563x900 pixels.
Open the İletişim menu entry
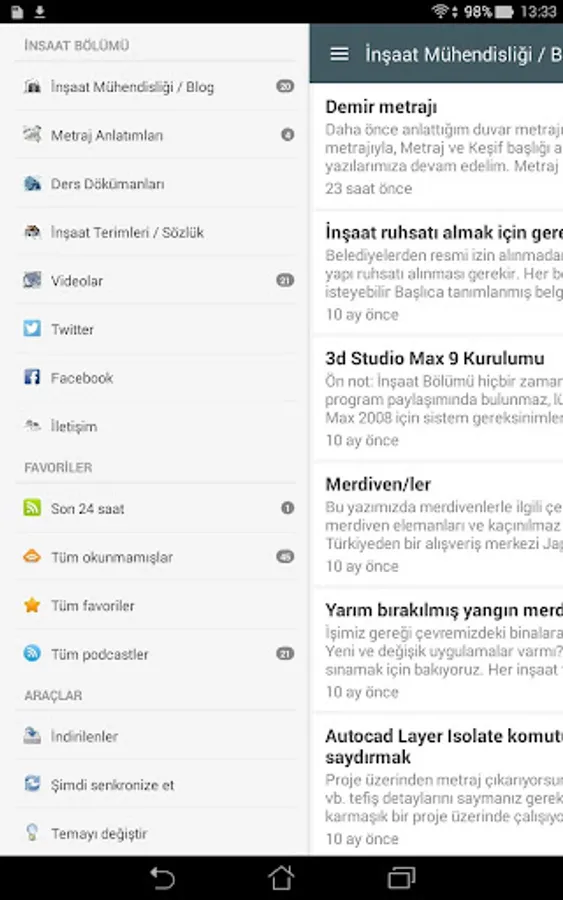coord(158,426)
